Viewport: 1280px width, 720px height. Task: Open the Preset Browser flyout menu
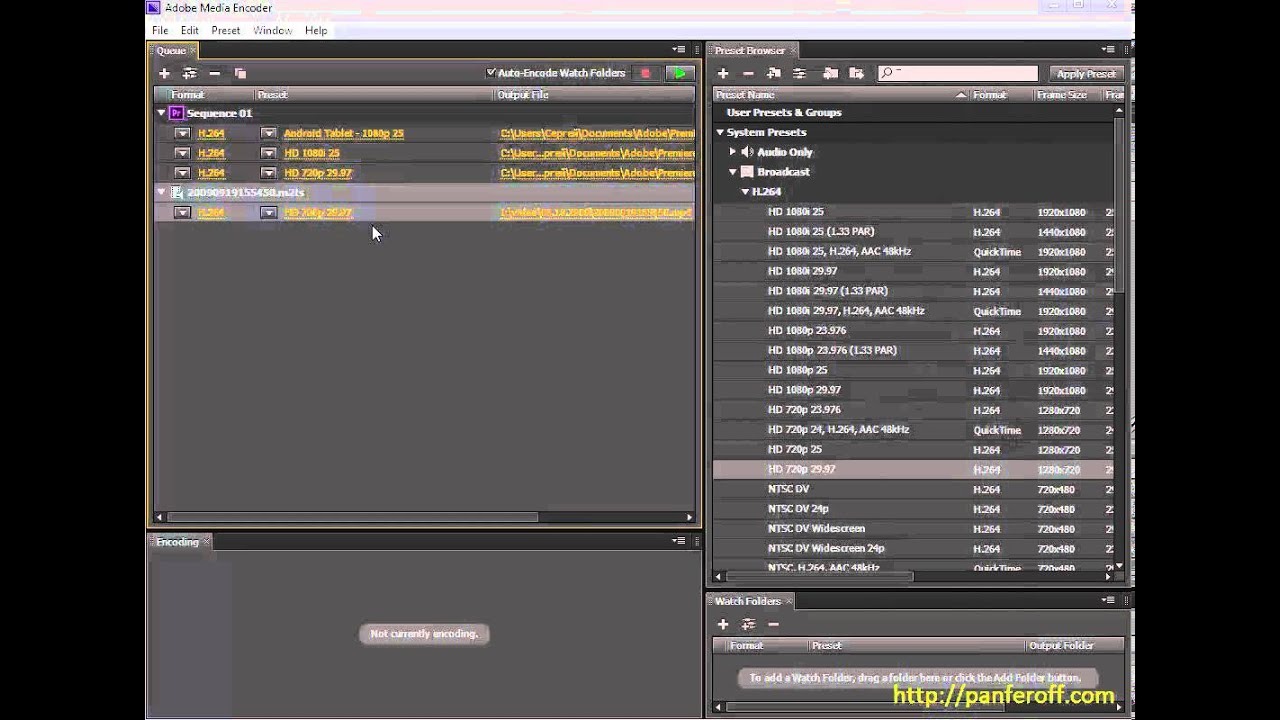[1107, 50]
